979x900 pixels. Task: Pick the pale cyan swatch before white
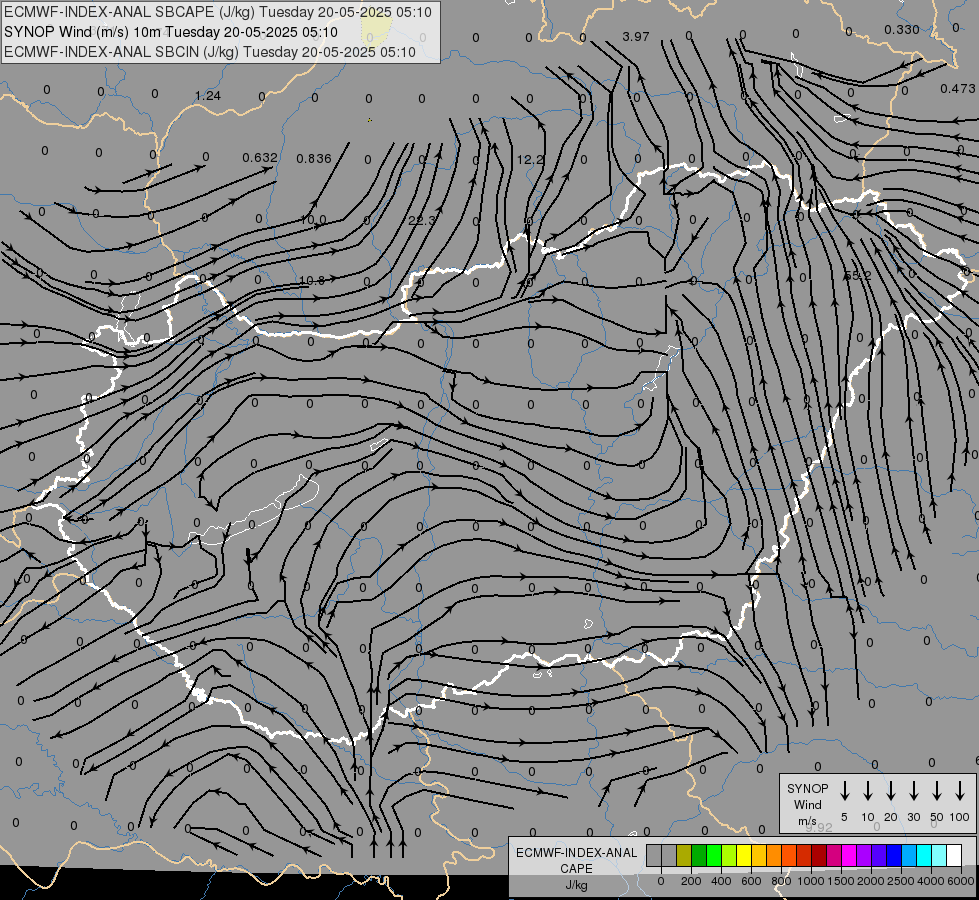(939, 855)
